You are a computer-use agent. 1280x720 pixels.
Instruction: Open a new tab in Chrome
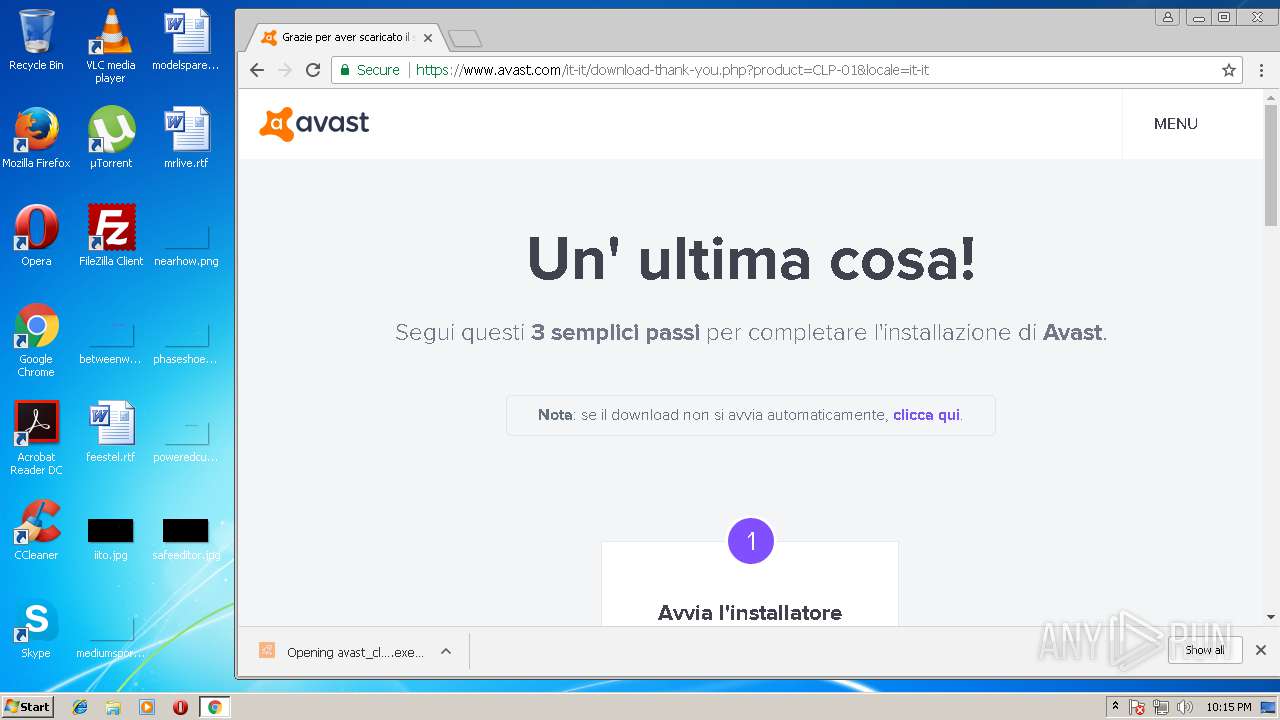[465, 39]
